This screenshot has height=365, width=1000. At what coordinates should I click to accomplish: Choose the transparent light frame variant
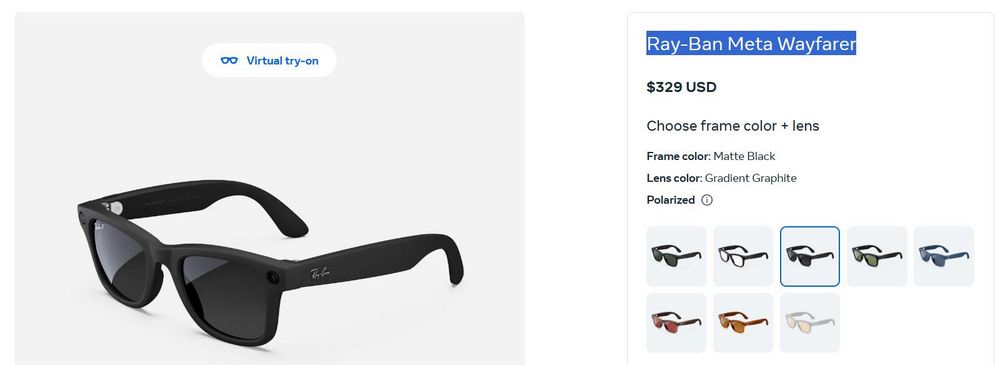coord(810,323)
